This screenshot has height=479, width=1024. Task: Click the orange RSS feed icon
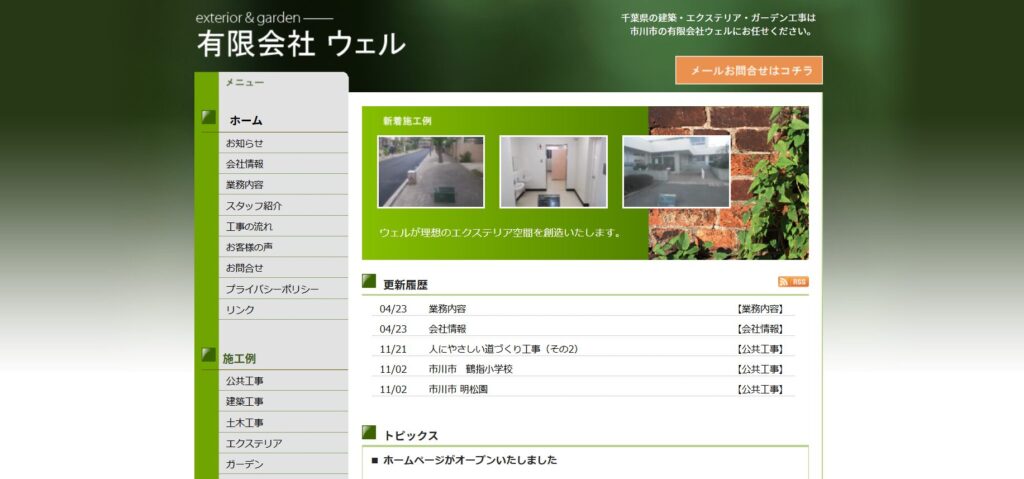point(793,282)
